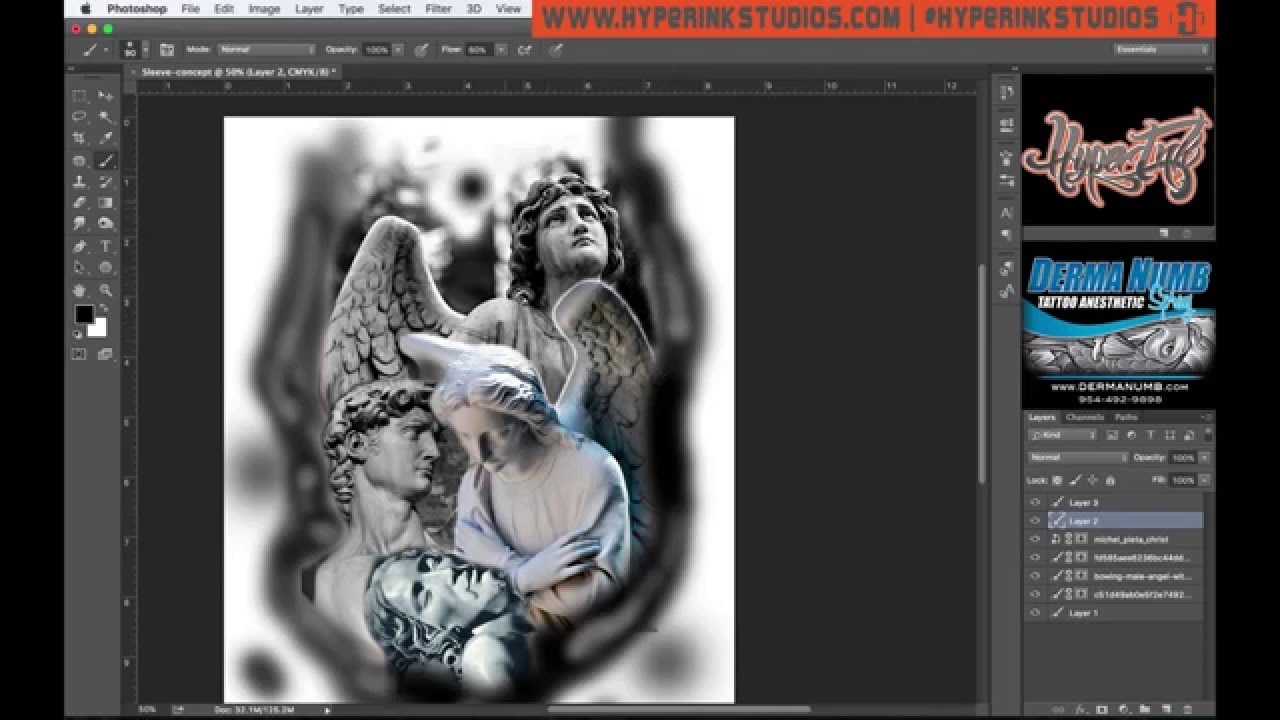The height and width of the screenshot is (720, 1280).
Task: Select the Hand tool
Action: (79, 290)
